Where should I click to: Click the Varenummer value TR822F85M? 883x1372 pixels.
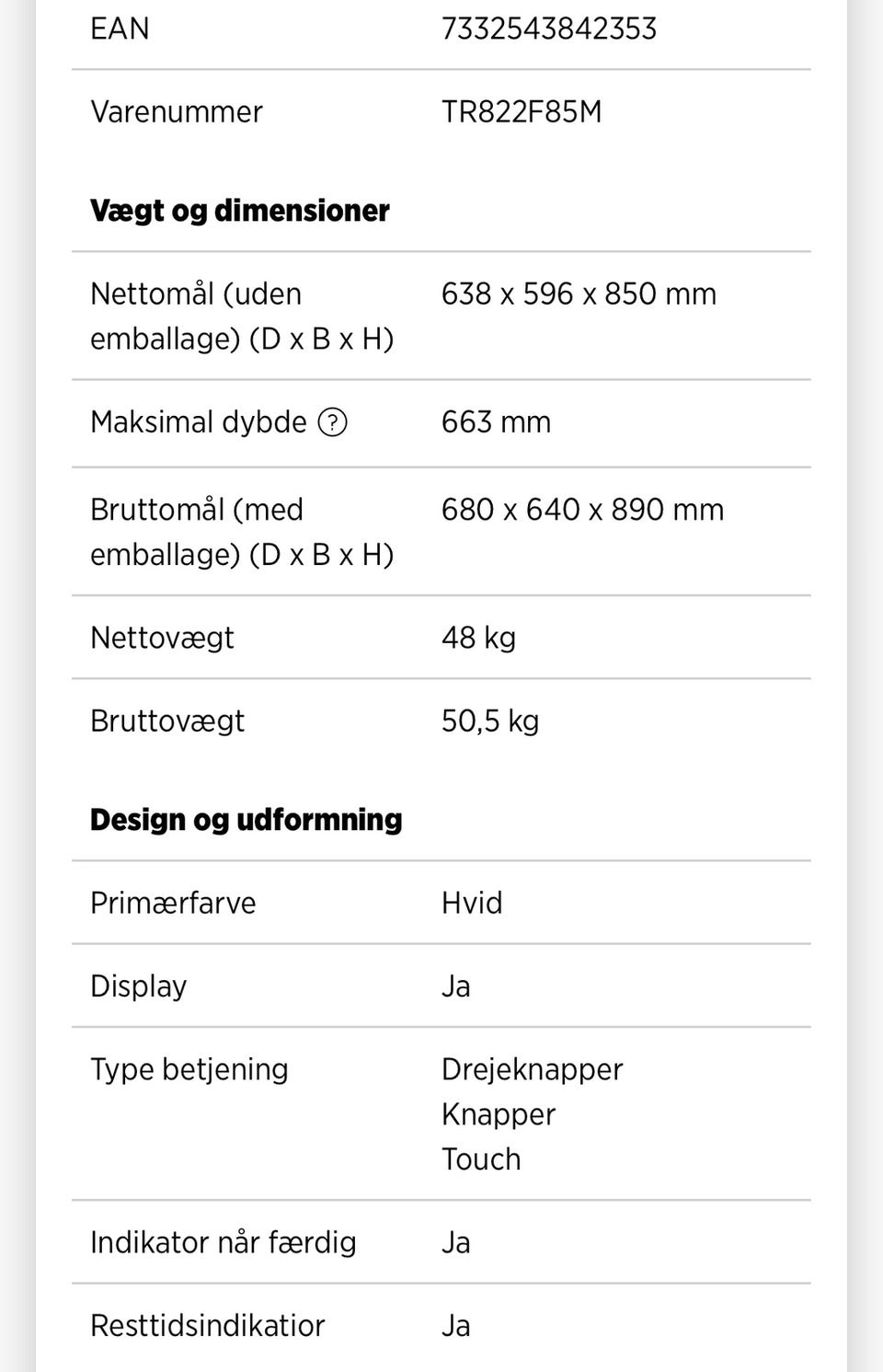point(521,111)
